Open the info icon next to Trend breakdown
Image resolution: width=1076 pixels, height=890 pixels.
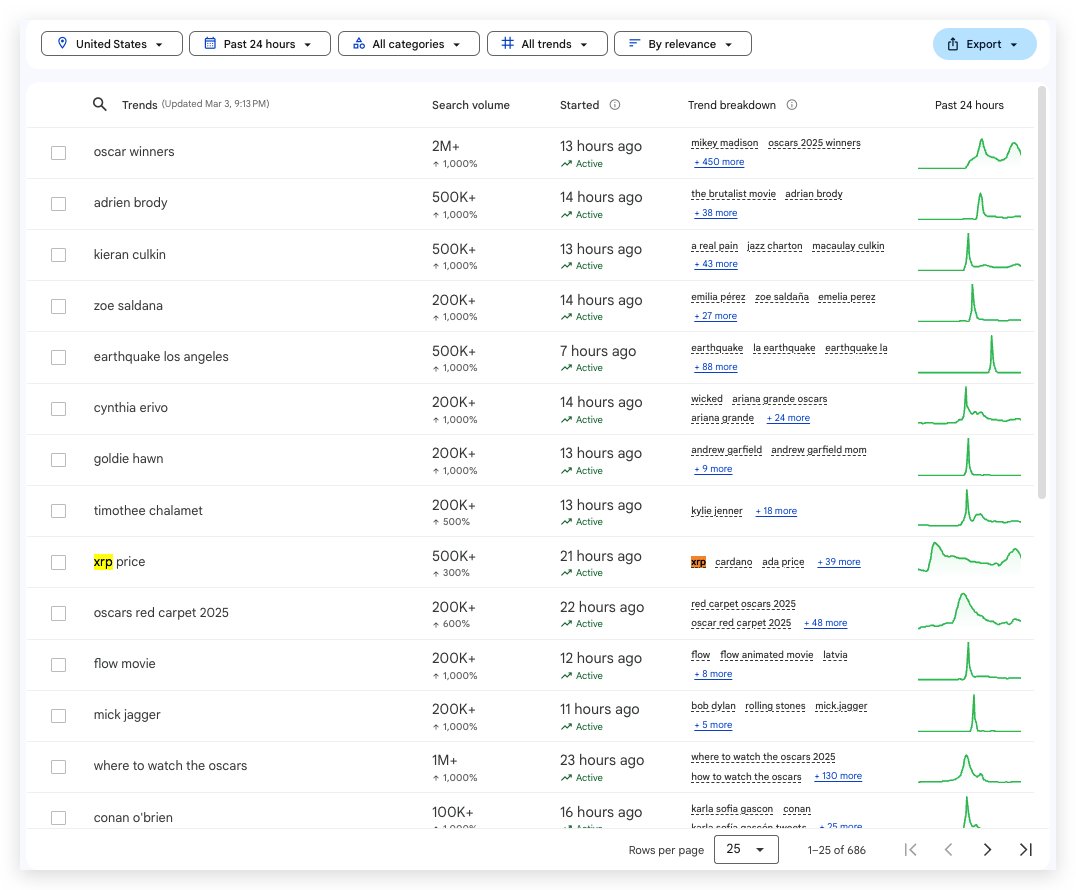tap(791, 105)
